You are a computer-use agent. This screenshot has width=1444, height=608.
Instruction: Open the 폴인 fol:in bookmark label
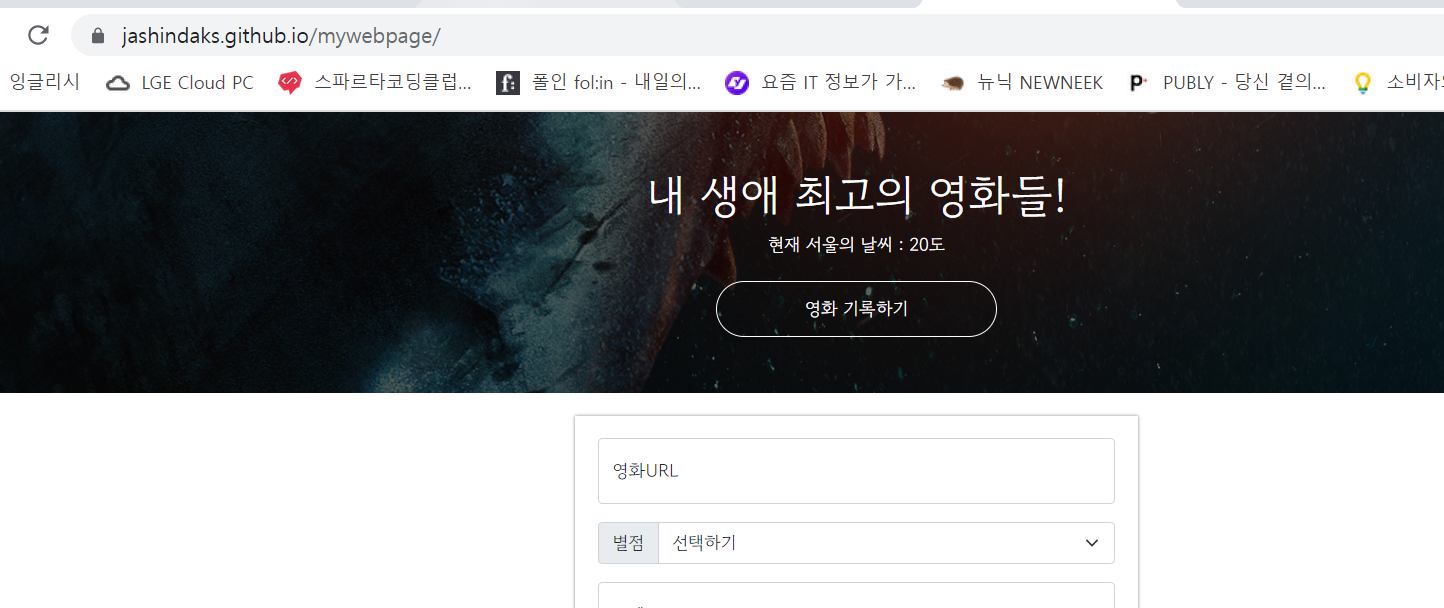616,83
